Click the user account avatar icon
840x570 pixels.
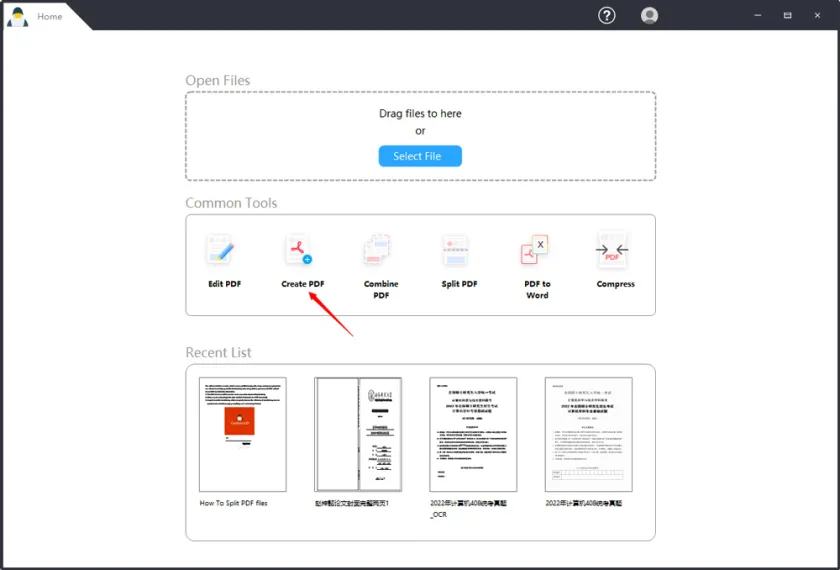[650, 15]
